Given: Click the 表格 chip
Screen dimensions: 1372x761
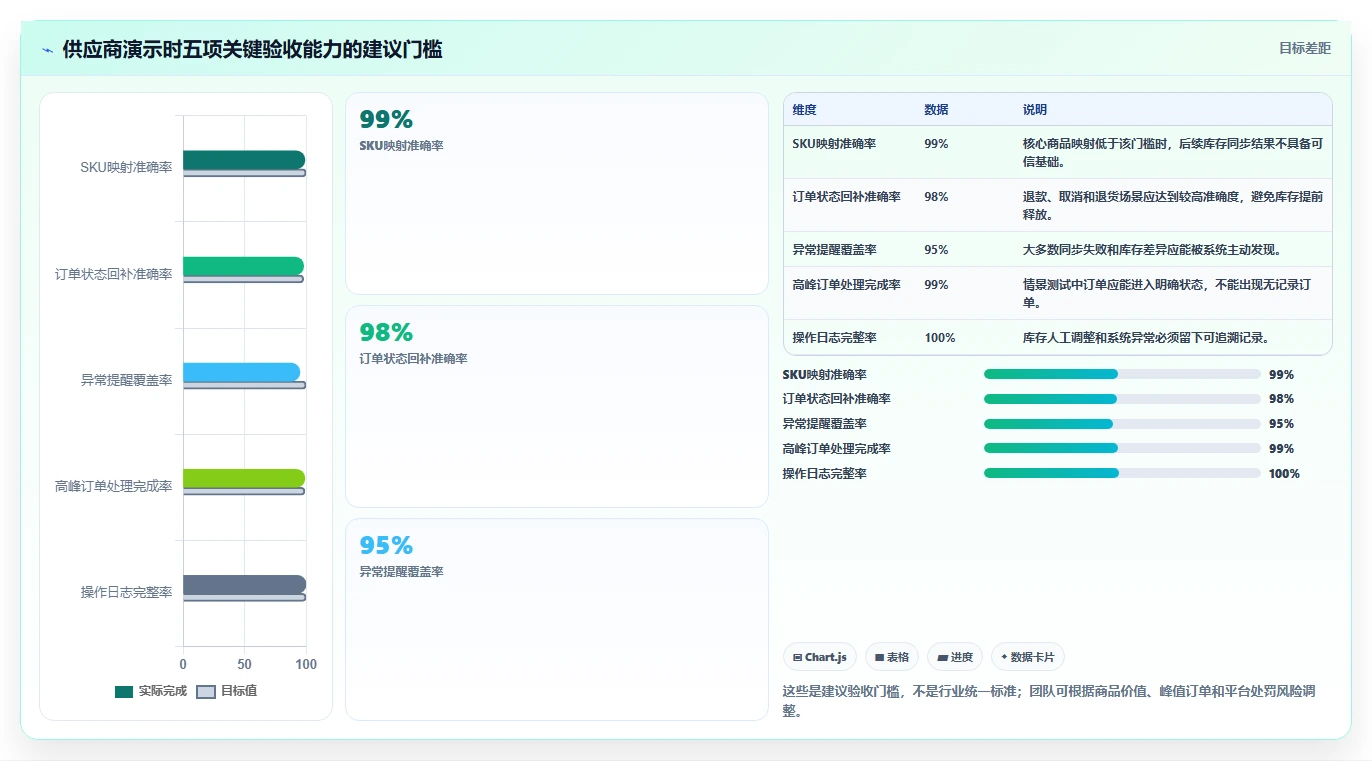Looking at the screenshot, I should [892, 657].
